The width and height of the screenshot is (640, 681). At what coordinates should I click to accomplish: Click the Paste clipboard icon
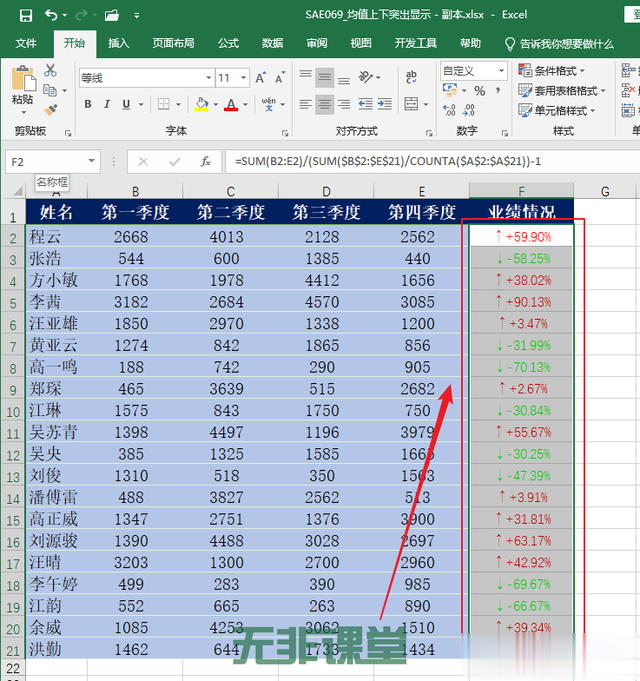23,79
